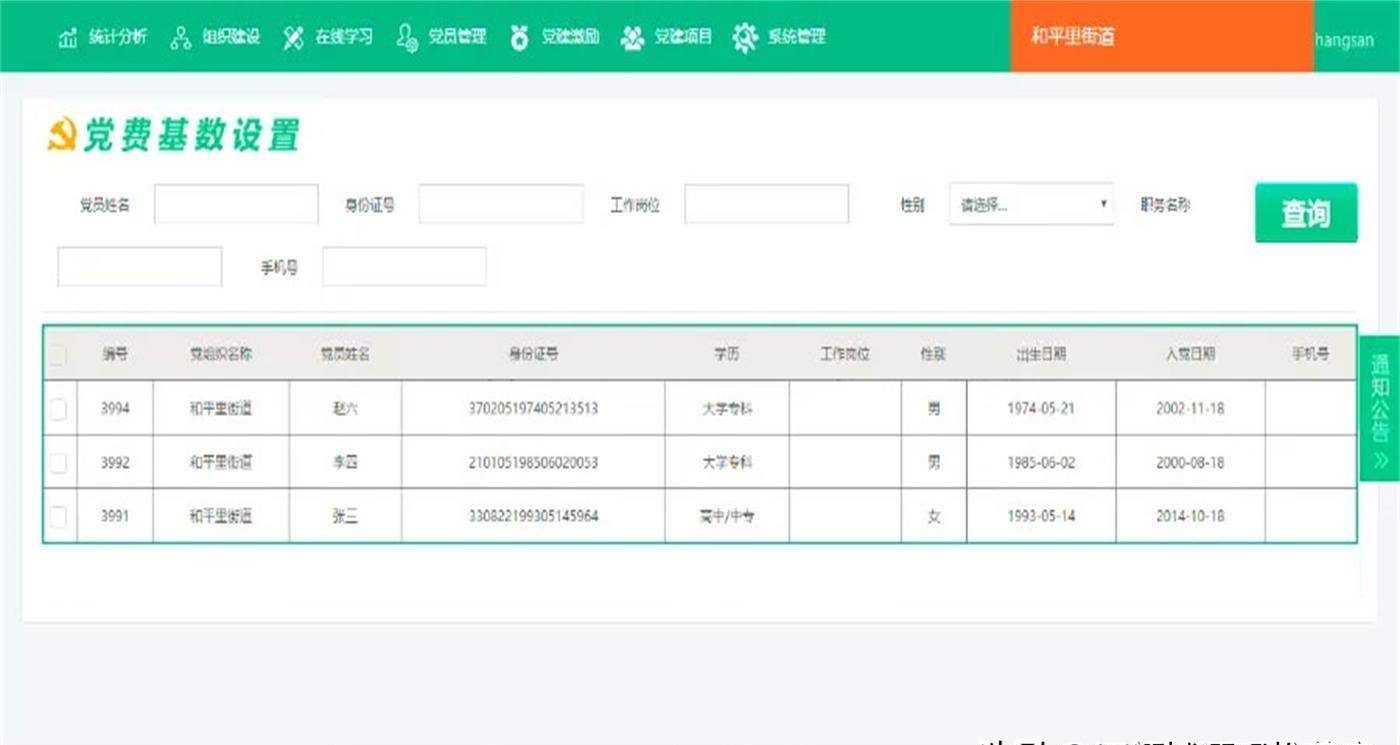Click the green 查询 button
Viewport: 1400px width, 745px height.
pyautogui.click(x=1306, y=213)
